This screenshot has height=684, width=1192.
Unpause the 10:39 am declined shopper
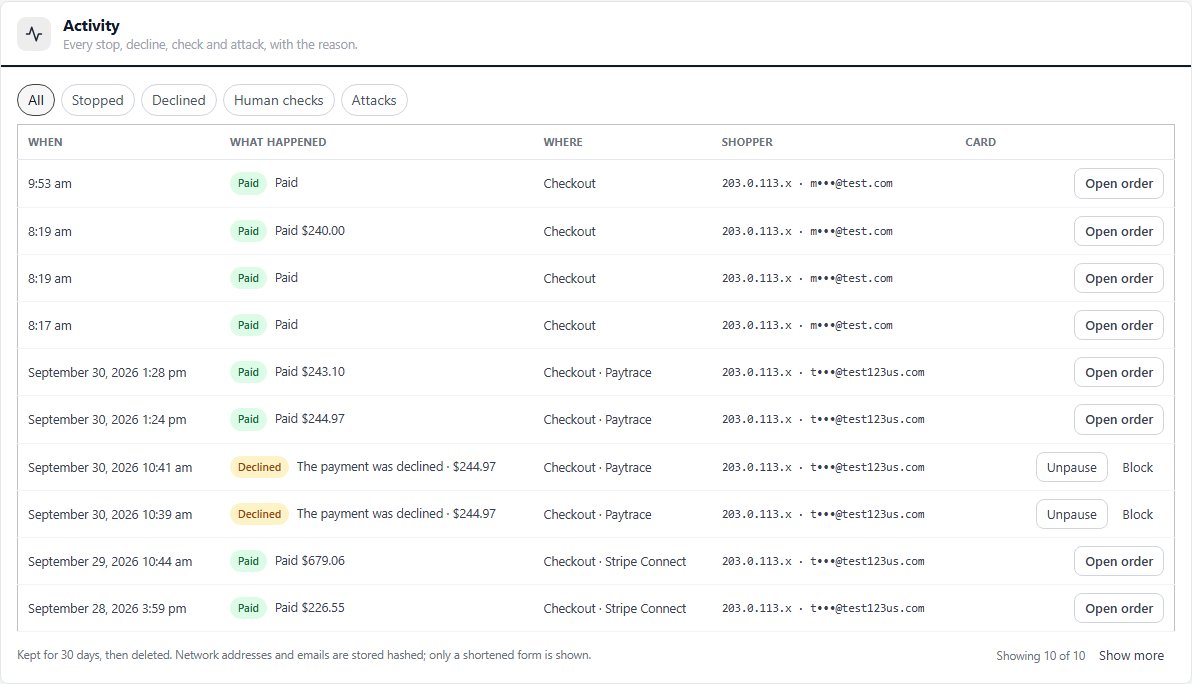coord(1071,515)
